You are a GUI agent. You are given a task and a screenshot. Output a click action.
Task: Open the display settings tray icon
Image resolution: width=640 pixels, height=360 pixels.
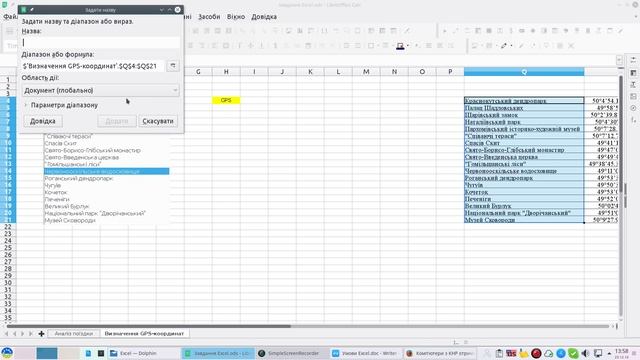point(598,353)
